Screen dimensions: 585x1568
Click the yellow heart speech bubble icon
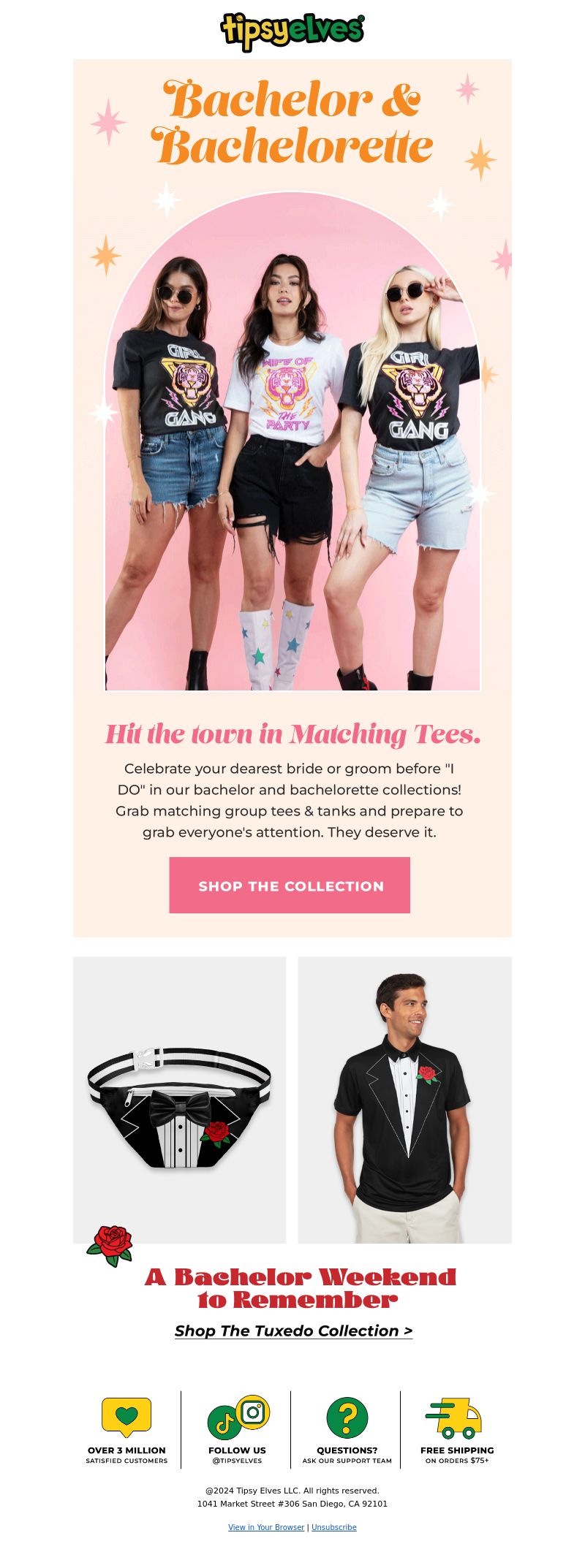(x=127, y=1417)
